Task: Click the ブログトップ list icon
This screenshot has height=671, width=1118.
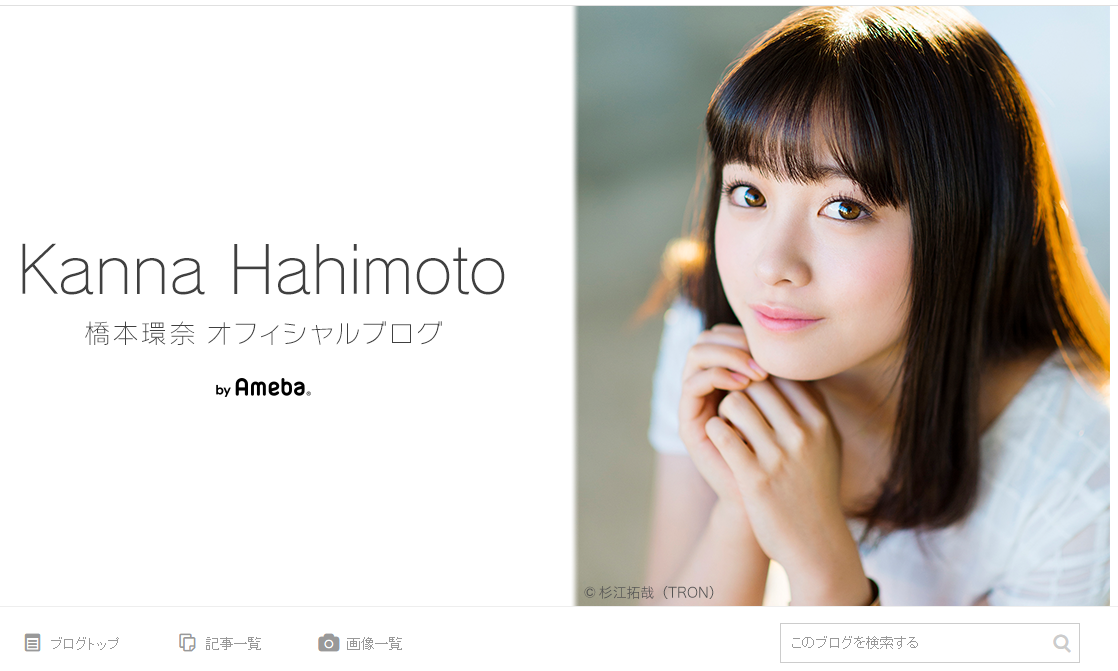Action: coord(32,642)
